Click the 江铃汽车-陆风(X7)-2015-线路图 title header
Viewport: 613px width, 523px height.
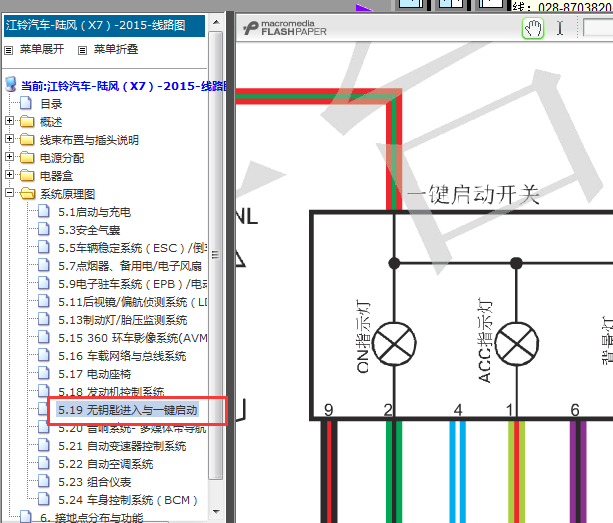104,26
